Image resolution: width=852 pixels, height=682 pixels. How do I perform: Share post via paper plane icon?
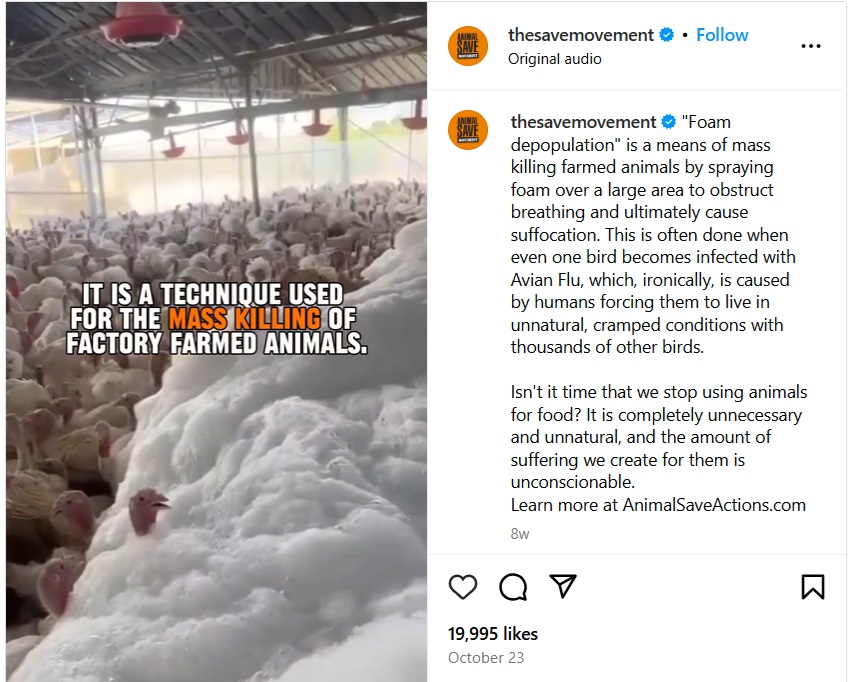(x=562, y=586)
